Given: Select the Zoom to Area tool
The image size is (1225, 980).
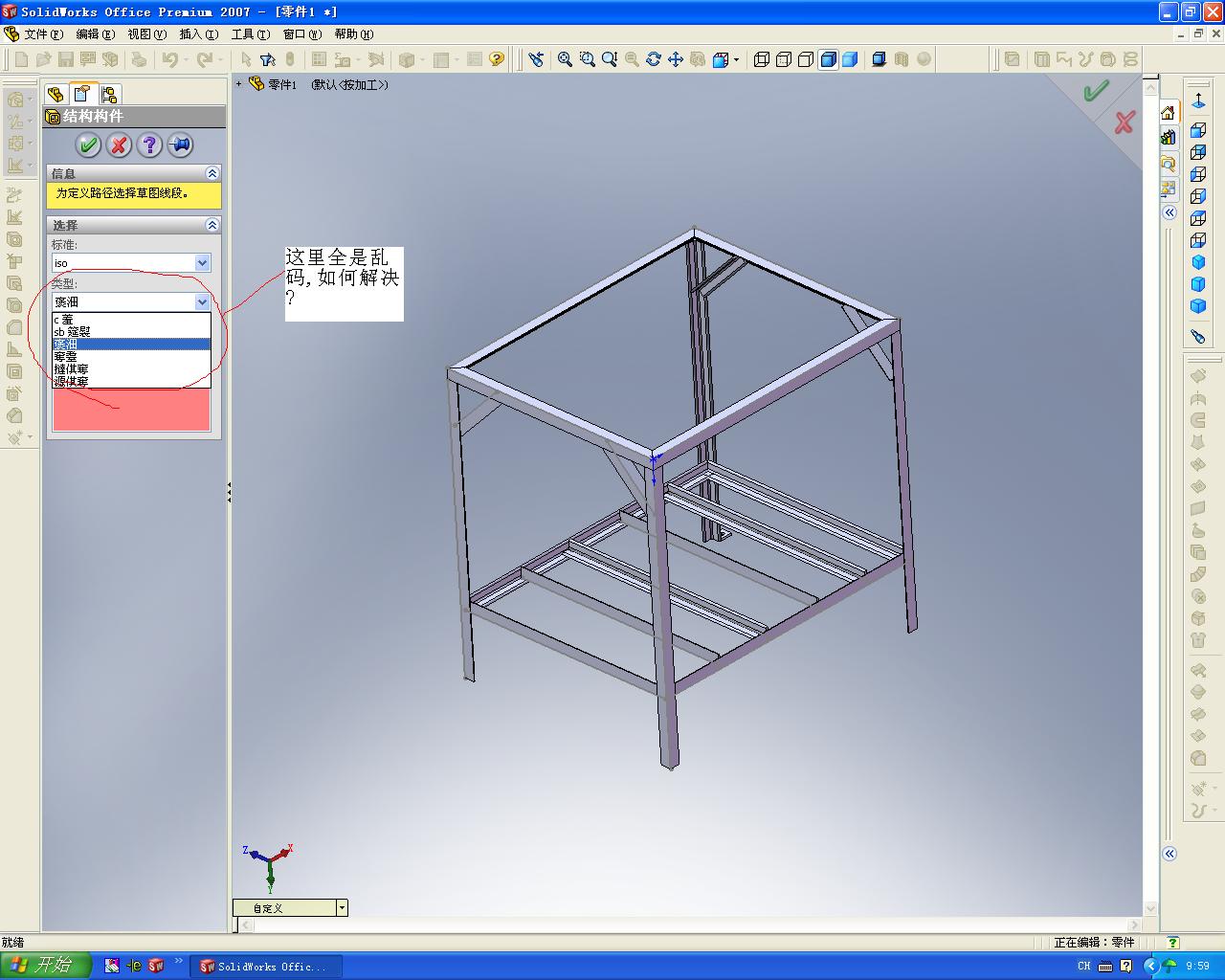Looking at the screenshot, I should pos(587,59).
